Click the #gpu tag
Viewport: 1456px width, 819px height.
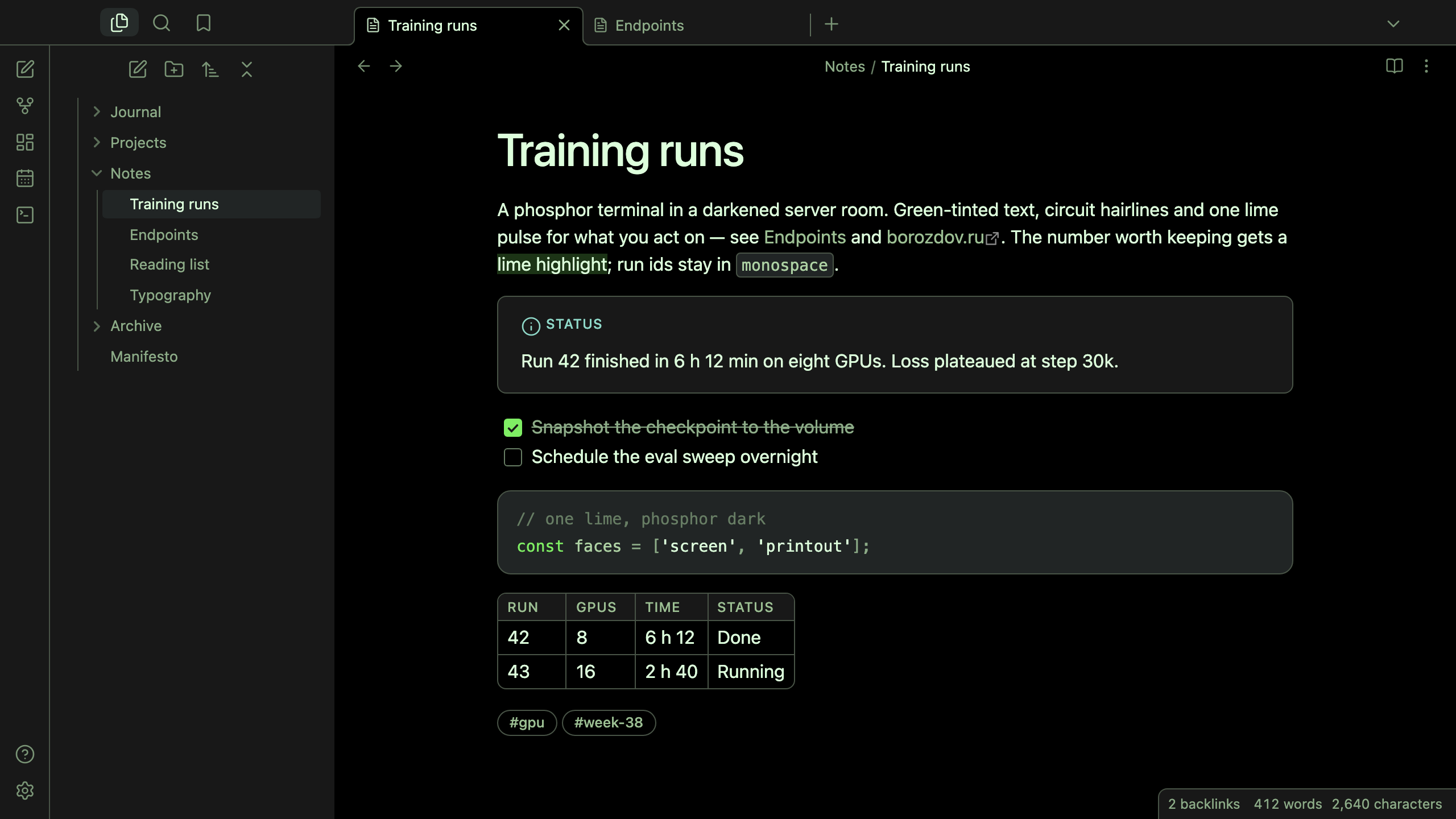[527, 723]
